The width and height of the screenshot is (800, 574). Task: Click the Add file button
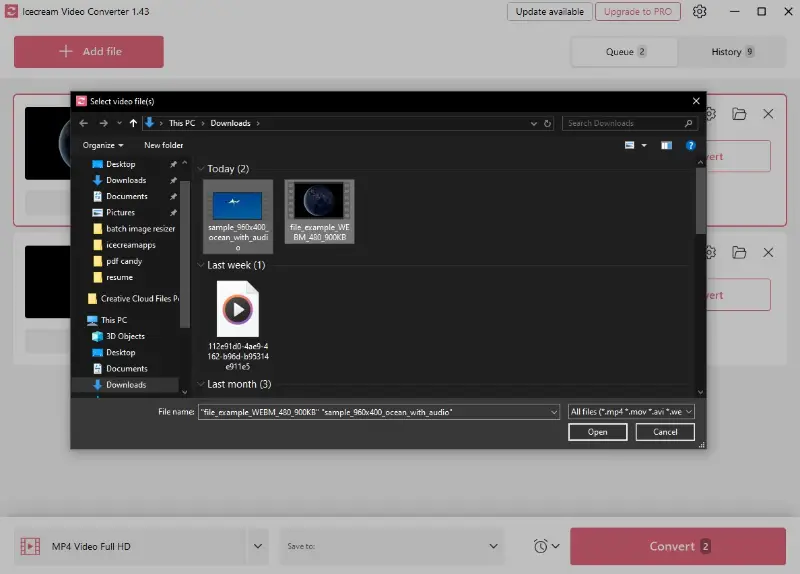(89, 52)
